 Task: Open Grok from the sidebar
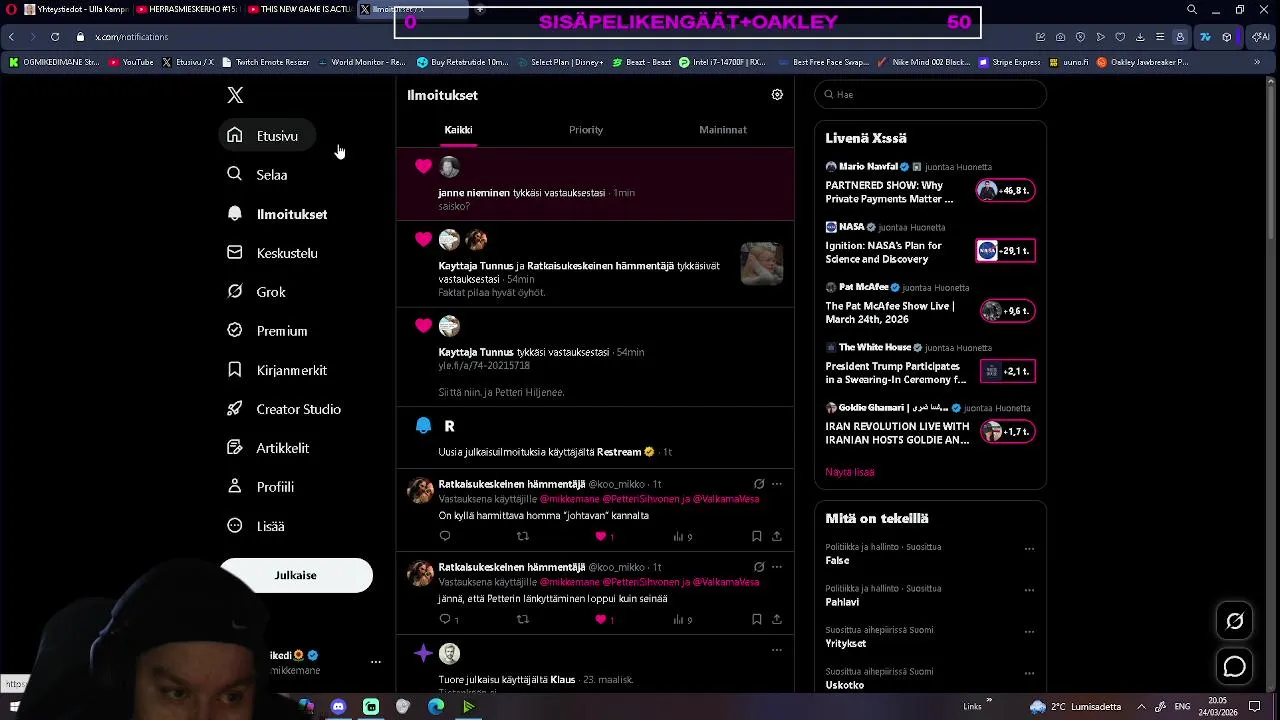coord(257,292)
